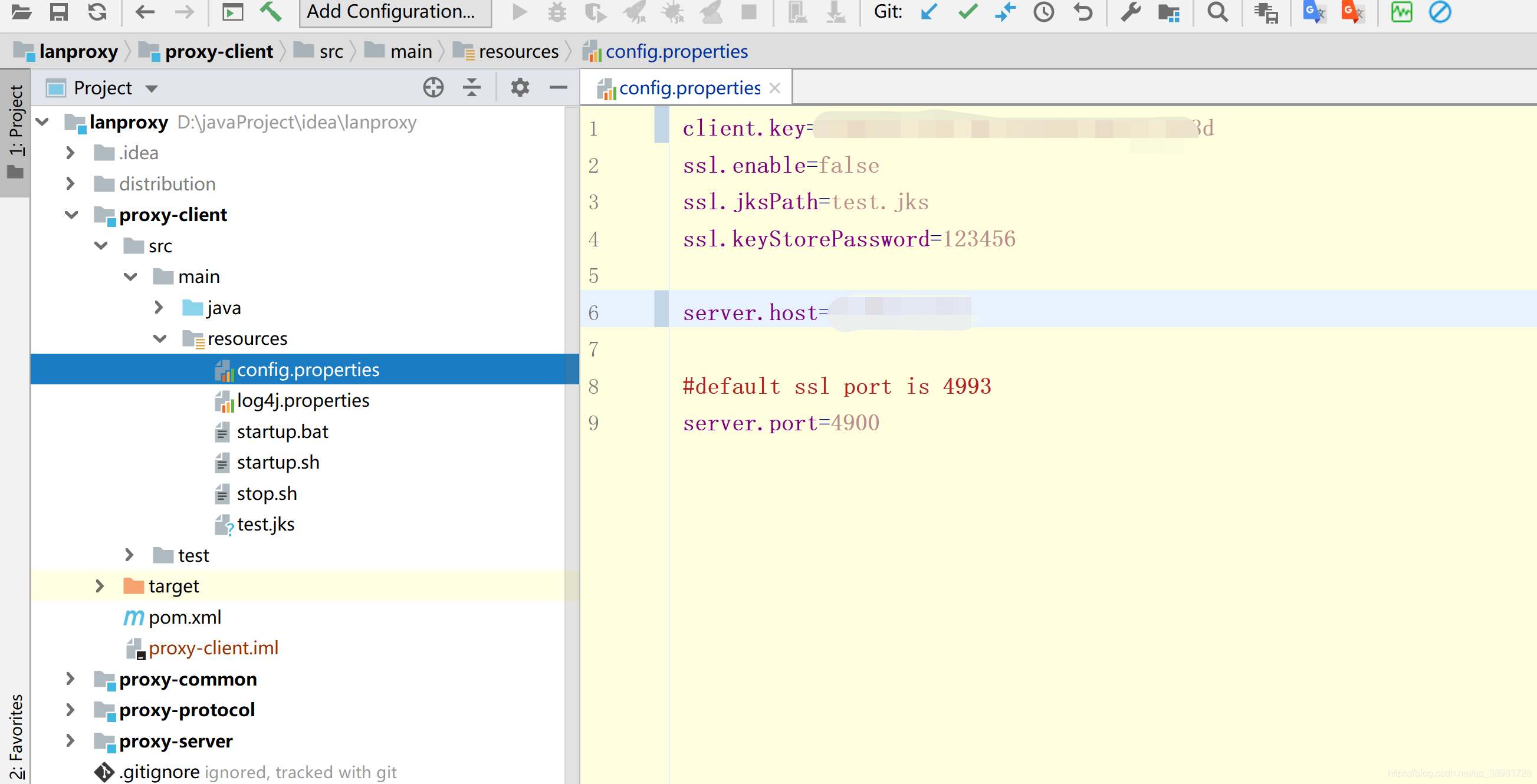Run application with play icon
This screenshot has height=784, width=1537.
[x=520, y=11]
